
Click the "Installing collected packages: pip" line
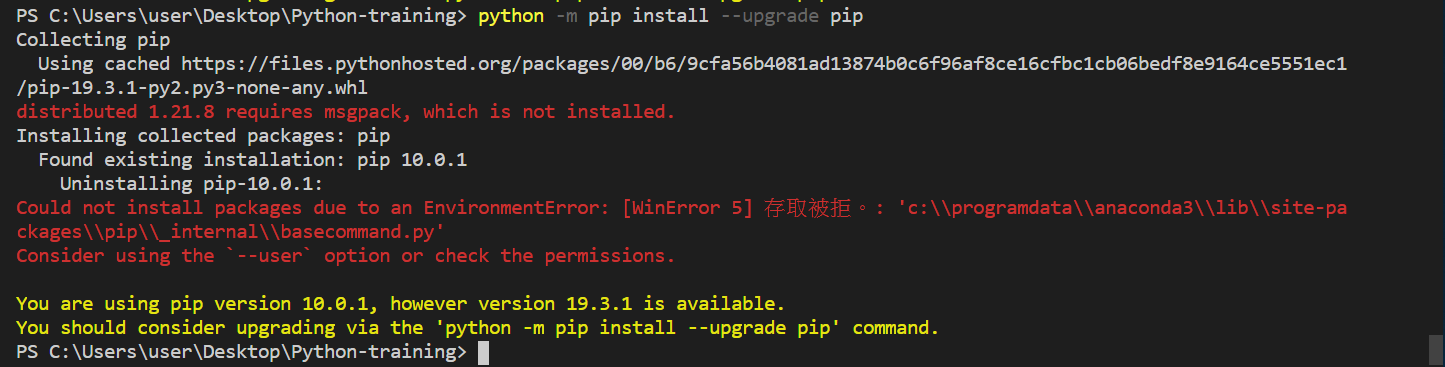pyautogui.click(x=203, y=136)
